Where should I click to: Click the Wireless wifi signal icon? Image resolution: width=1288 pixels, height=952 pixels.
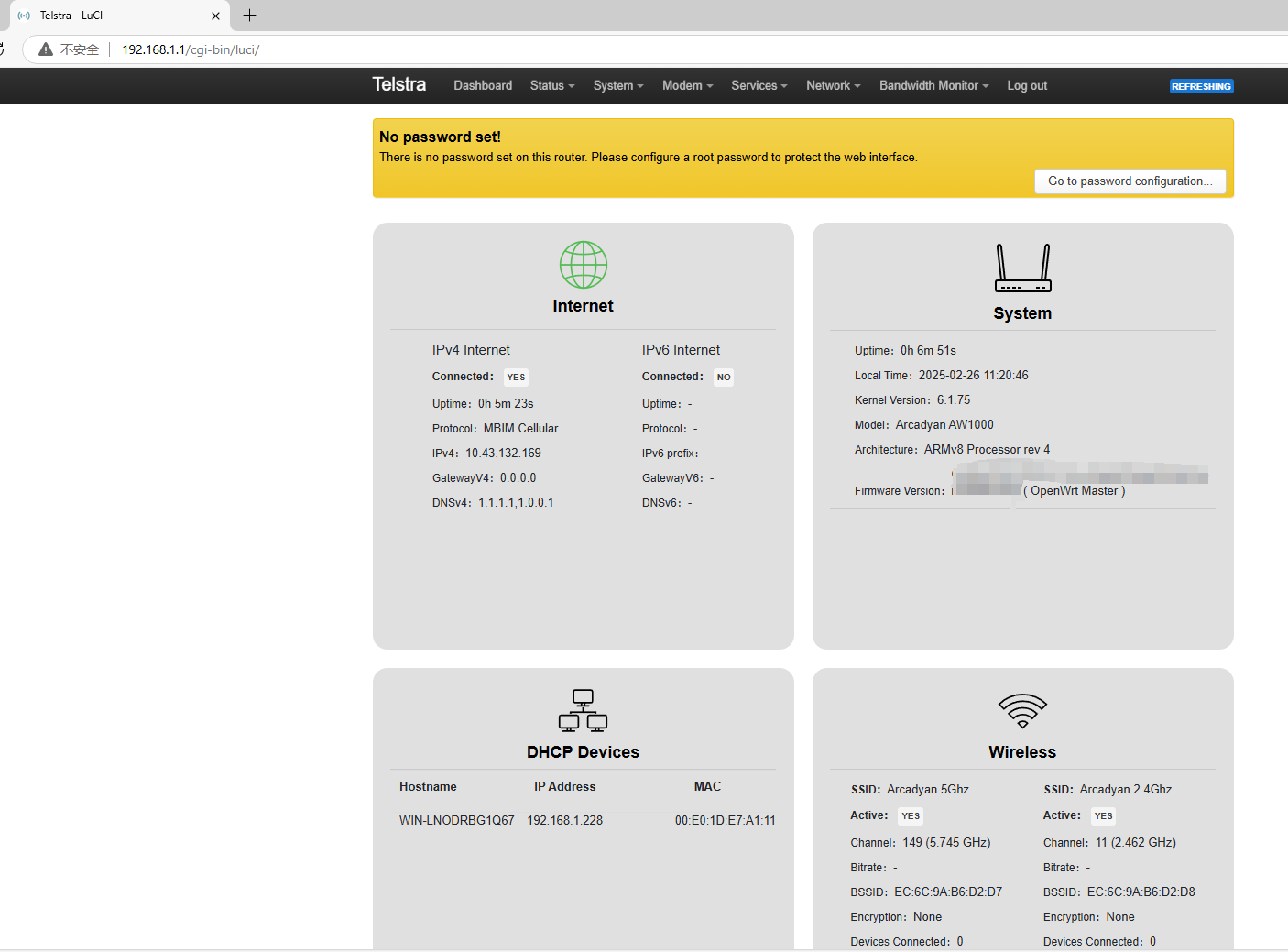[x=1022, y=711]
